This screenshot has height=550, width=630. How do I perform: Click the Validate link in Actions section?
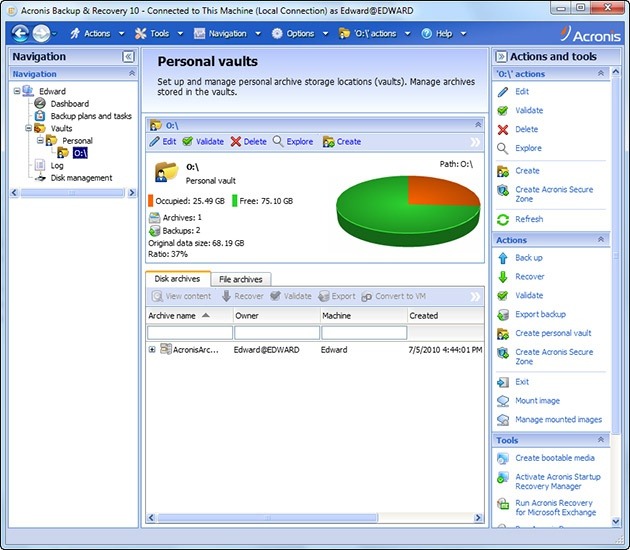point(529,295)
